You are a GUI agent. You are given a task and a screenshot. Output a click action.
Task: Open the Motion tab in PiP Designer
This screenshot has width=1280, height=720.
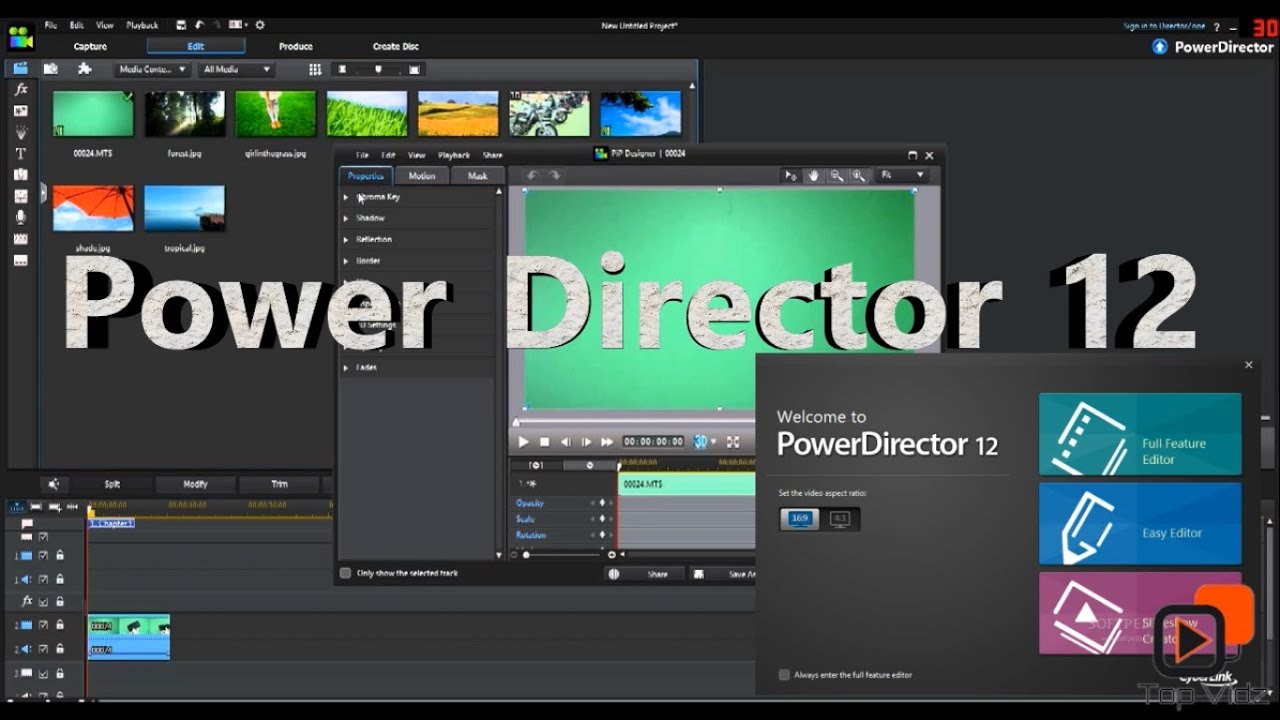click(422, 176)
